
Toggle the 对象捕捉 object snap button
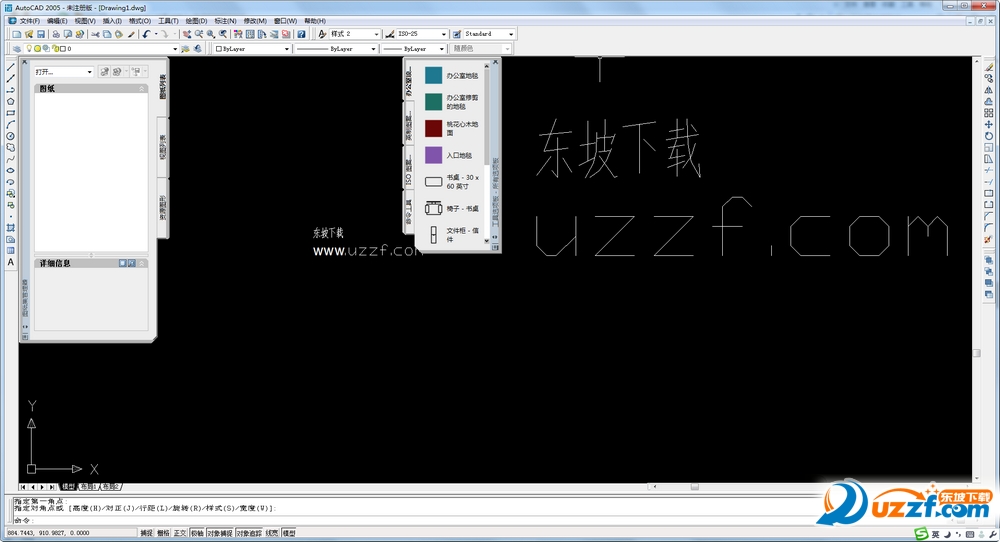220,533
